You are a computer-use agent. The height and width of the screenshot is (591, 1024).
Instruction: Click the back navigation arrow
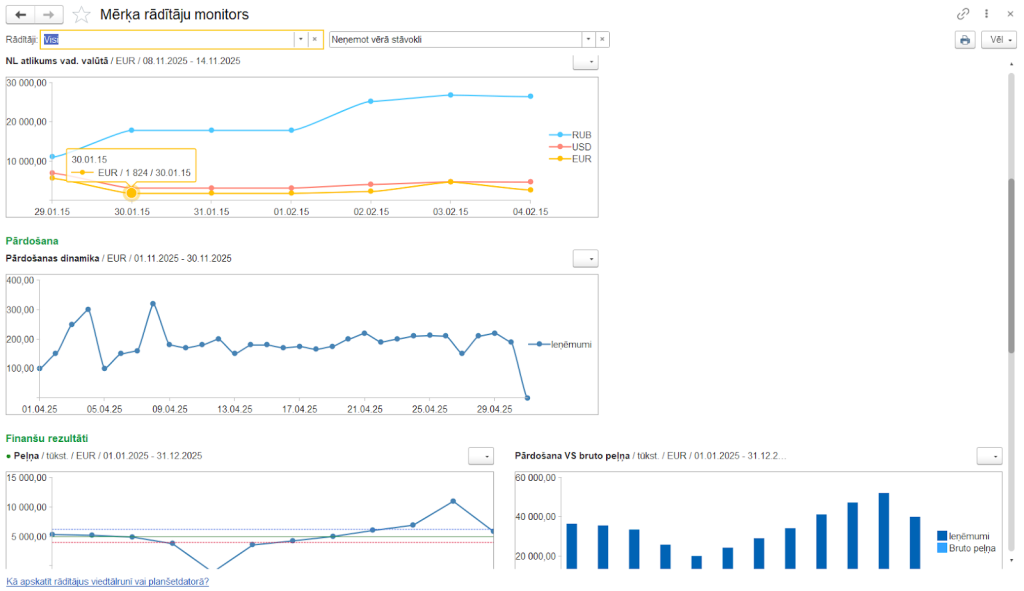21,14
